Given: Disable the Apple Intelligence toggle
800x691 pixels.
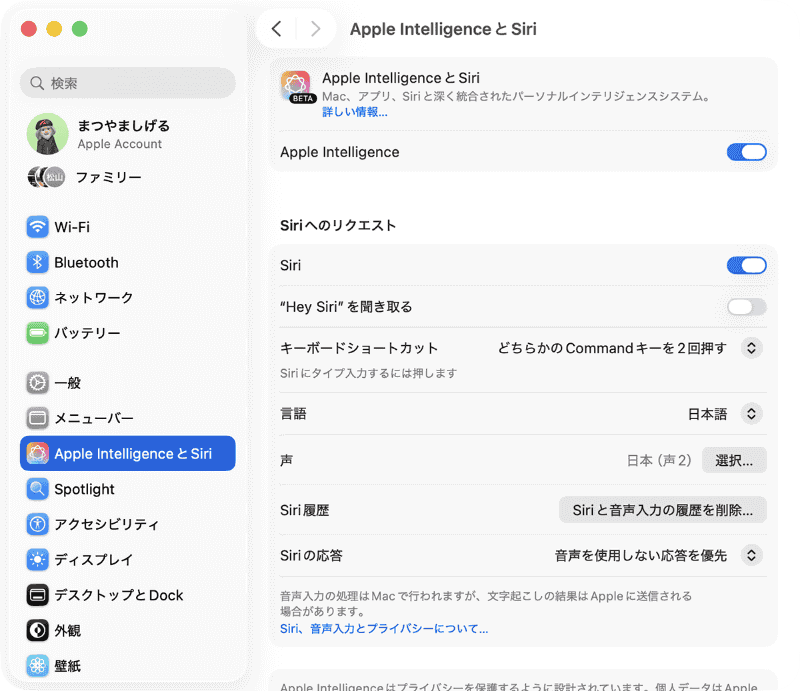Looking at the screenshot, I should pos(746,152).
